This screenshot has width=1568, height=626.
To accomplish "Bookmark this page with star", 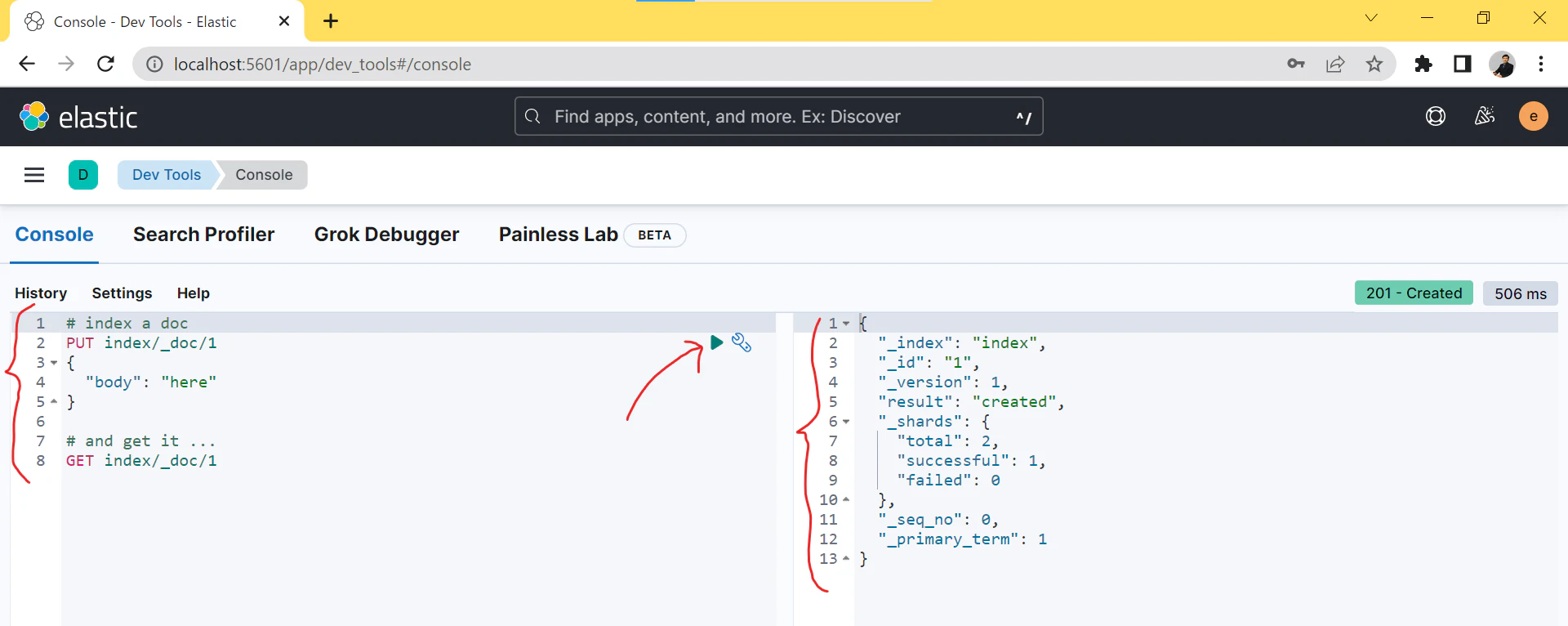I will tap(1374, 64).
